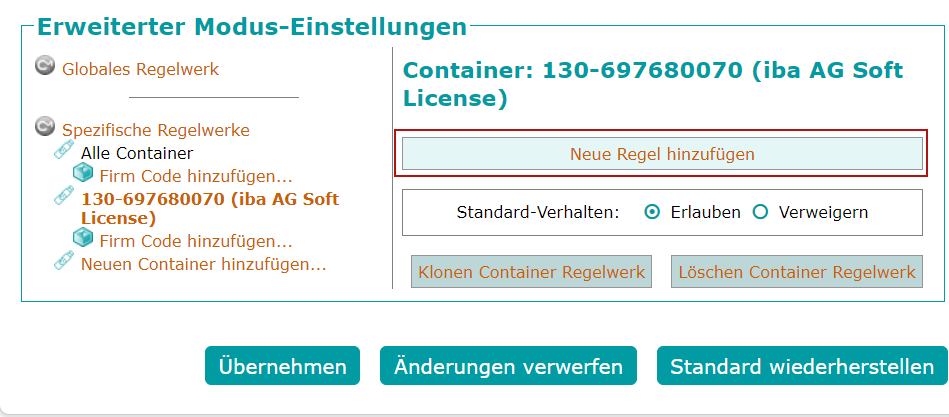Click the chain icon next to Alle Container
Screen dimensions: 949x417
click(64, 152)
